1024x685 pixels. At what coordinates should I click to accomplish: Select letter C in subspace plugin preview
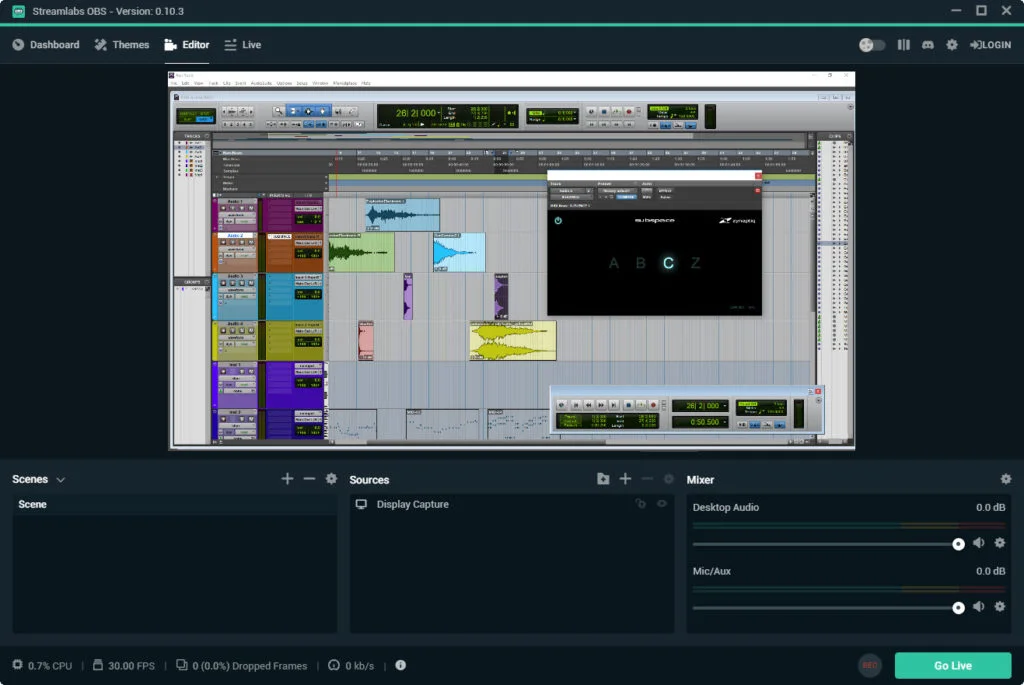tap(668, 263)
